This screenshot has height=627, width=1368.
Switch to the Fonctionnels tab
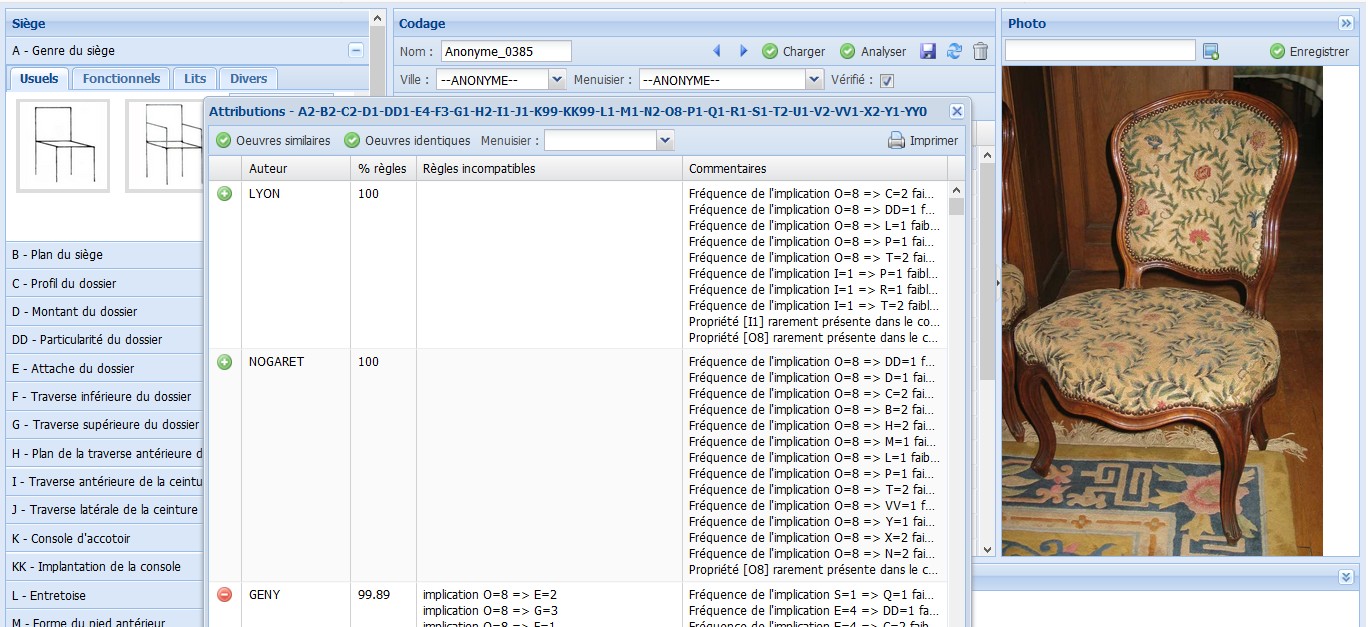pos(121,79)
